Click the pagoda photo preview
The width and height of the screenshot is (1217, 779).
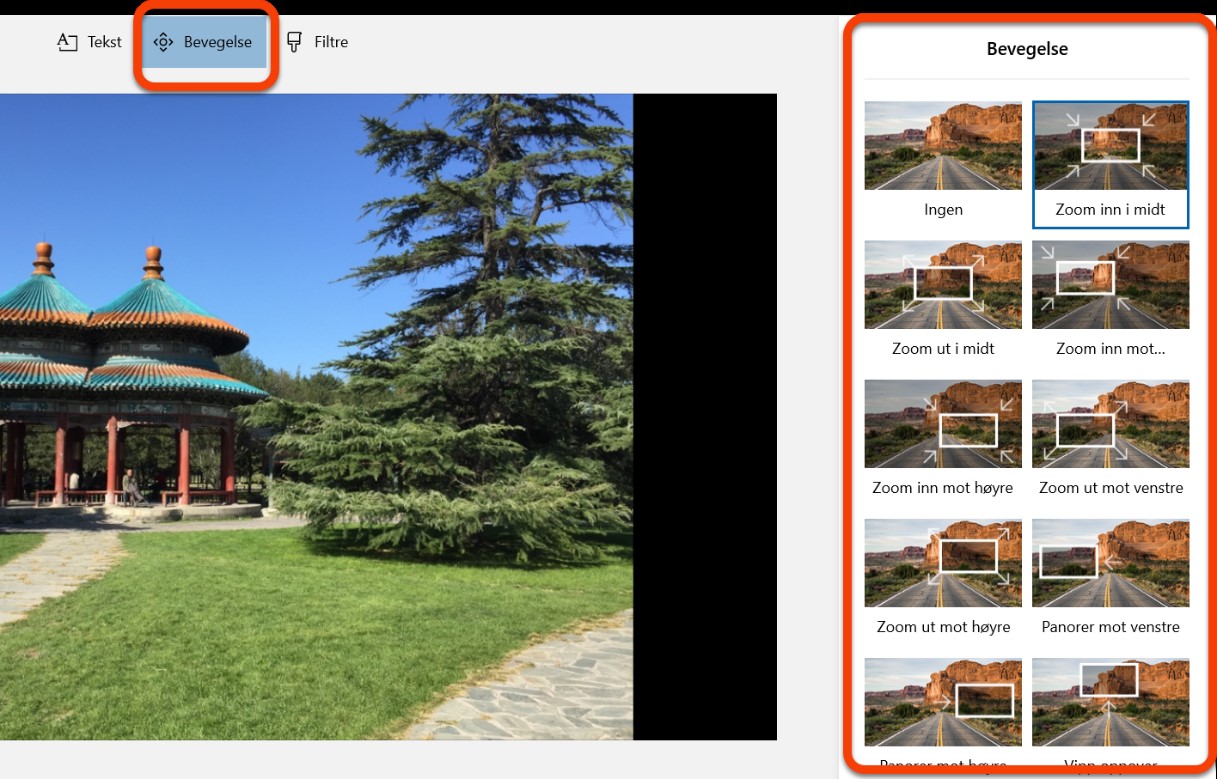[x=316, y=417]
